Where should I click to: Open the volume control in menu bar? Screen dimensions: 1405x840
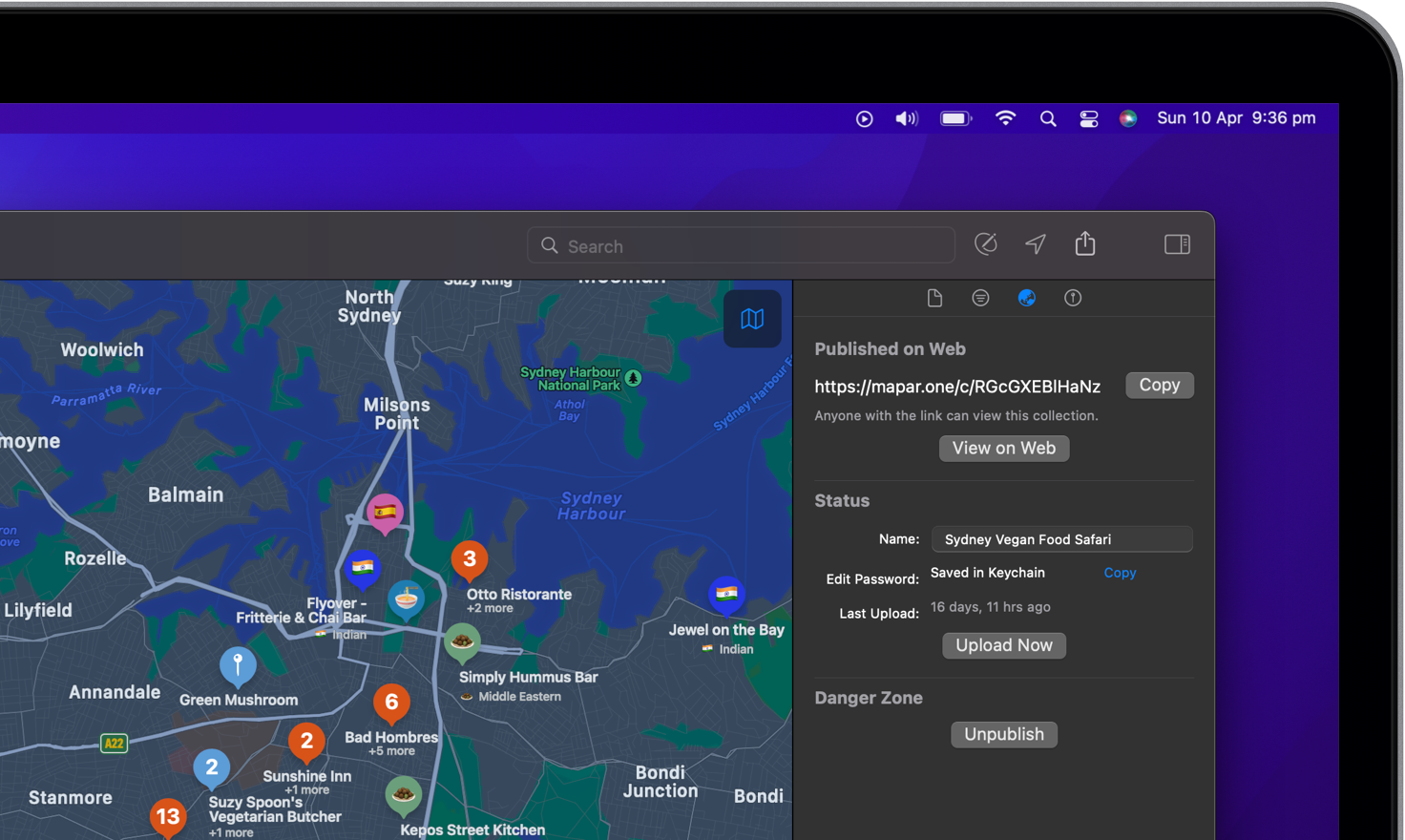pos(906,118)
